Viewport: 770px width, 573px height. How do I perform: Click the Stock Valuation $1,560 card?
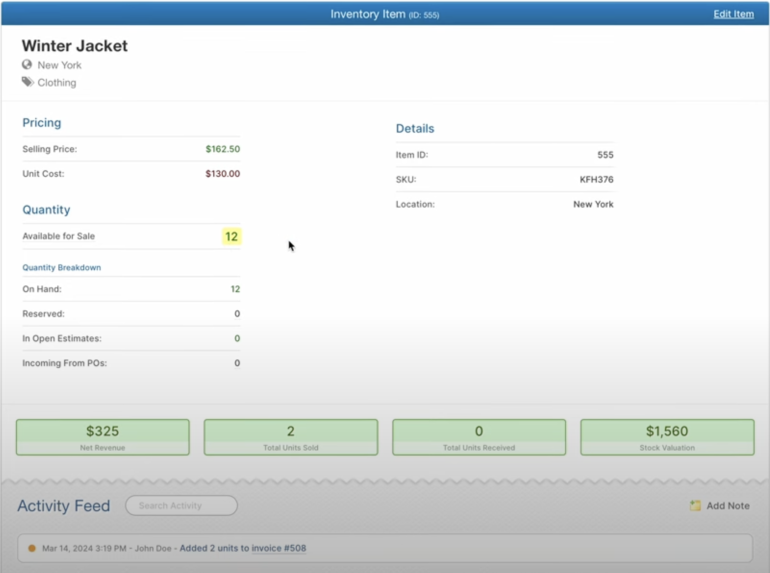click(x=667, y=437)
